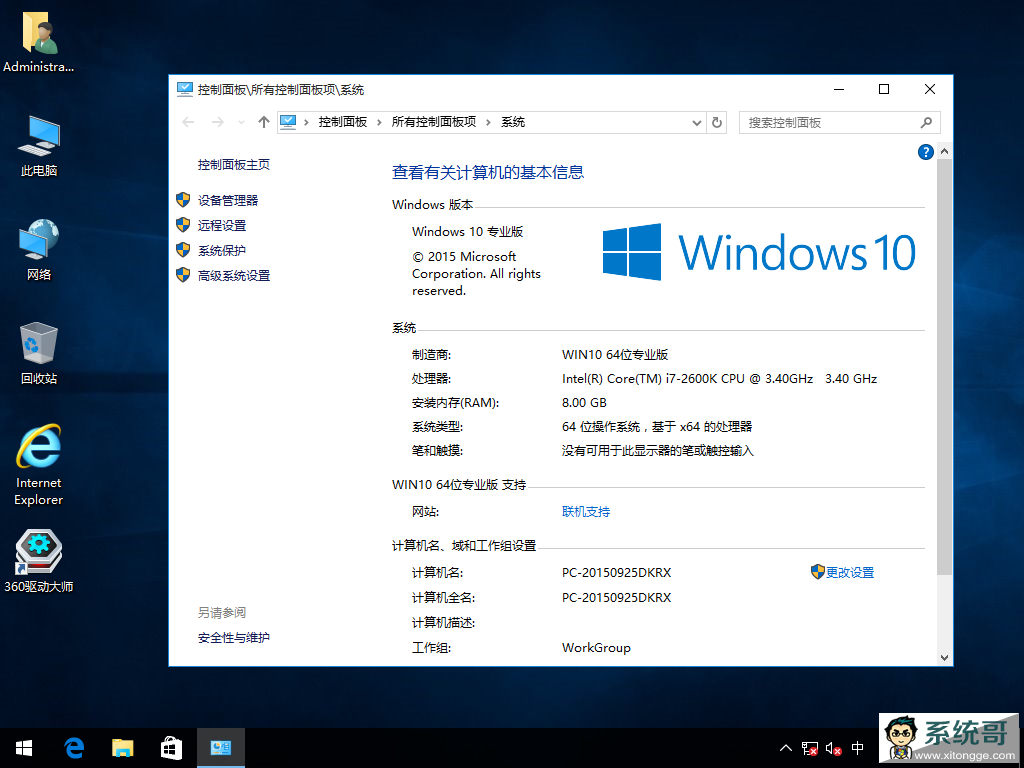Open the Windows Start menu
1024x768 pixels.
click(x=24, y=748)
